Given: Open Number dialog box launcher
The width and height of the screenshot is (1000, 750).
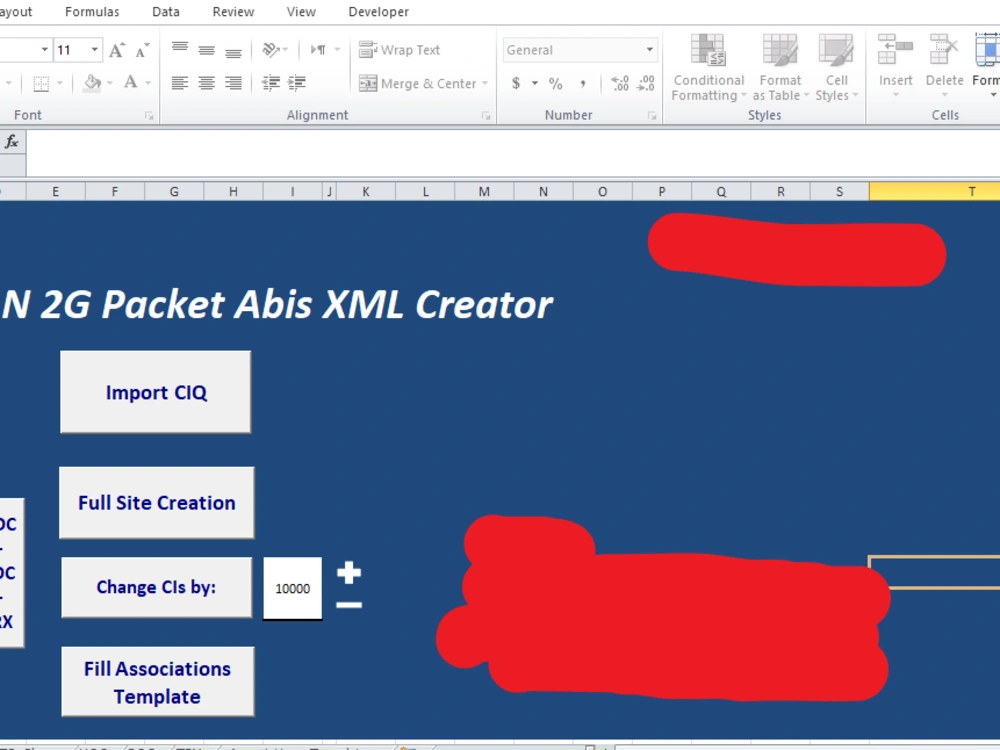Looking at the screenshot, I should click(x=652, y=116).
